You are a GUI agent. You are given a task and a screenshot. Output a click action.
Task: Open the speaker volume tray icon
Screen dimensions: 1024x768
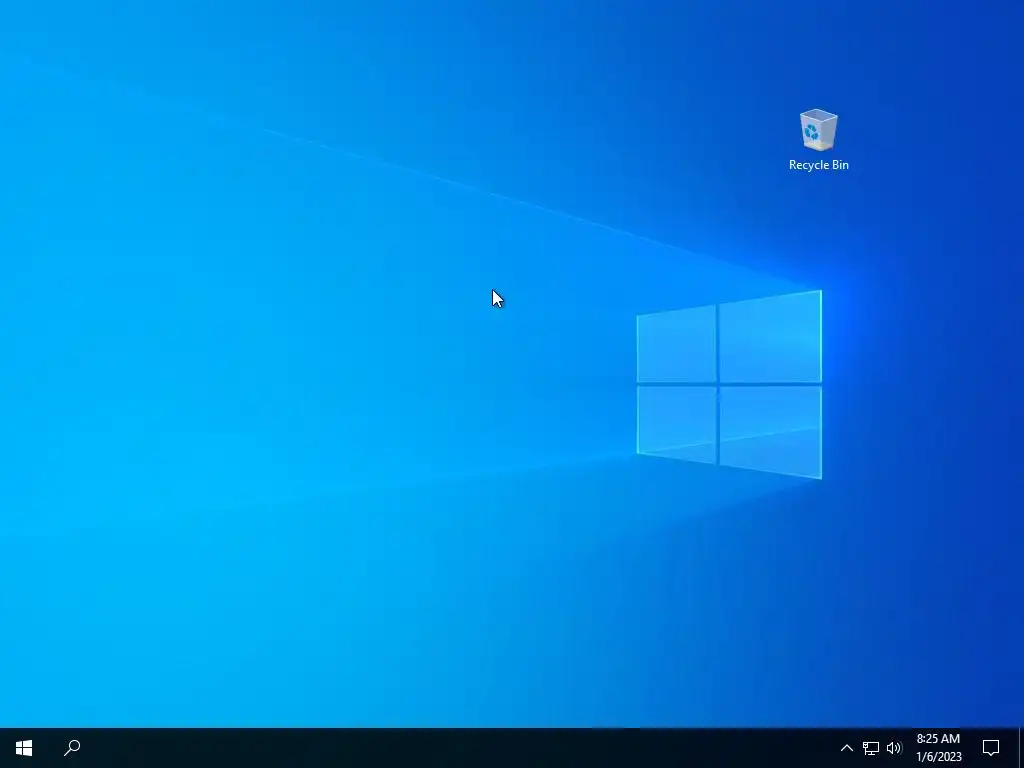(894, 748)
